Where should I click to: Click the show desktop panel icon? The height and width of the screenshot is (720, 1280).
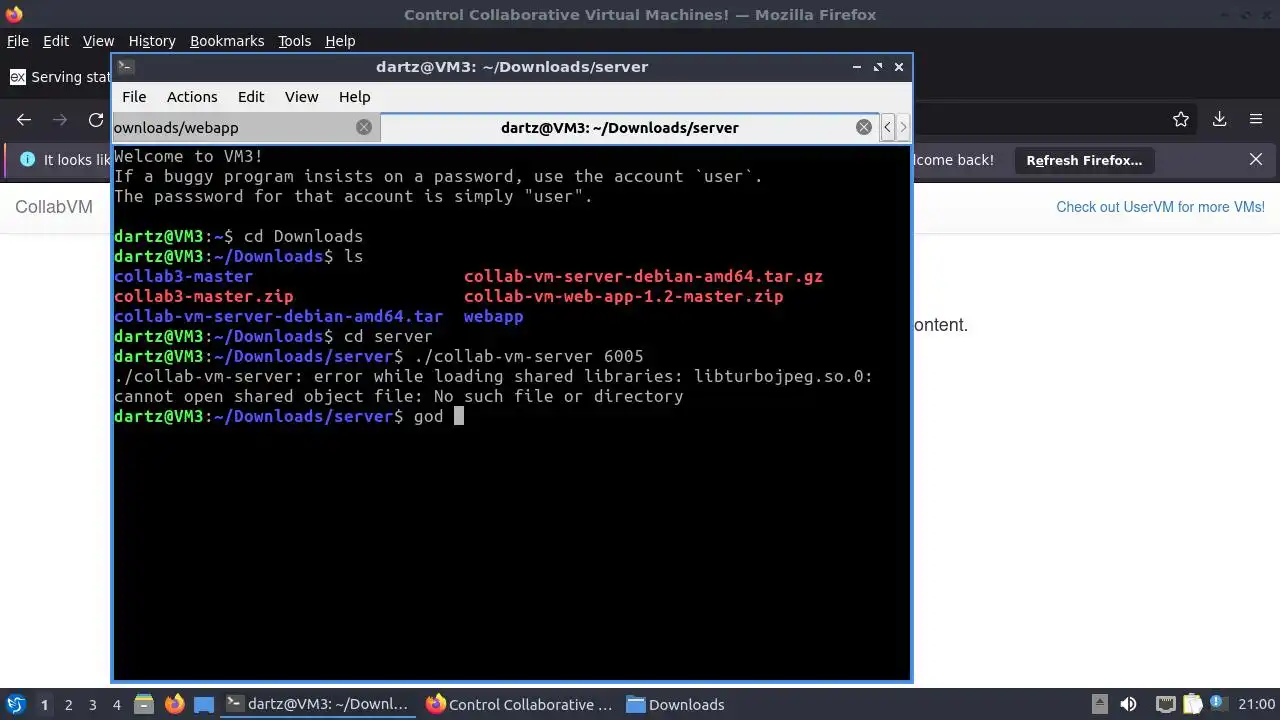204,704
